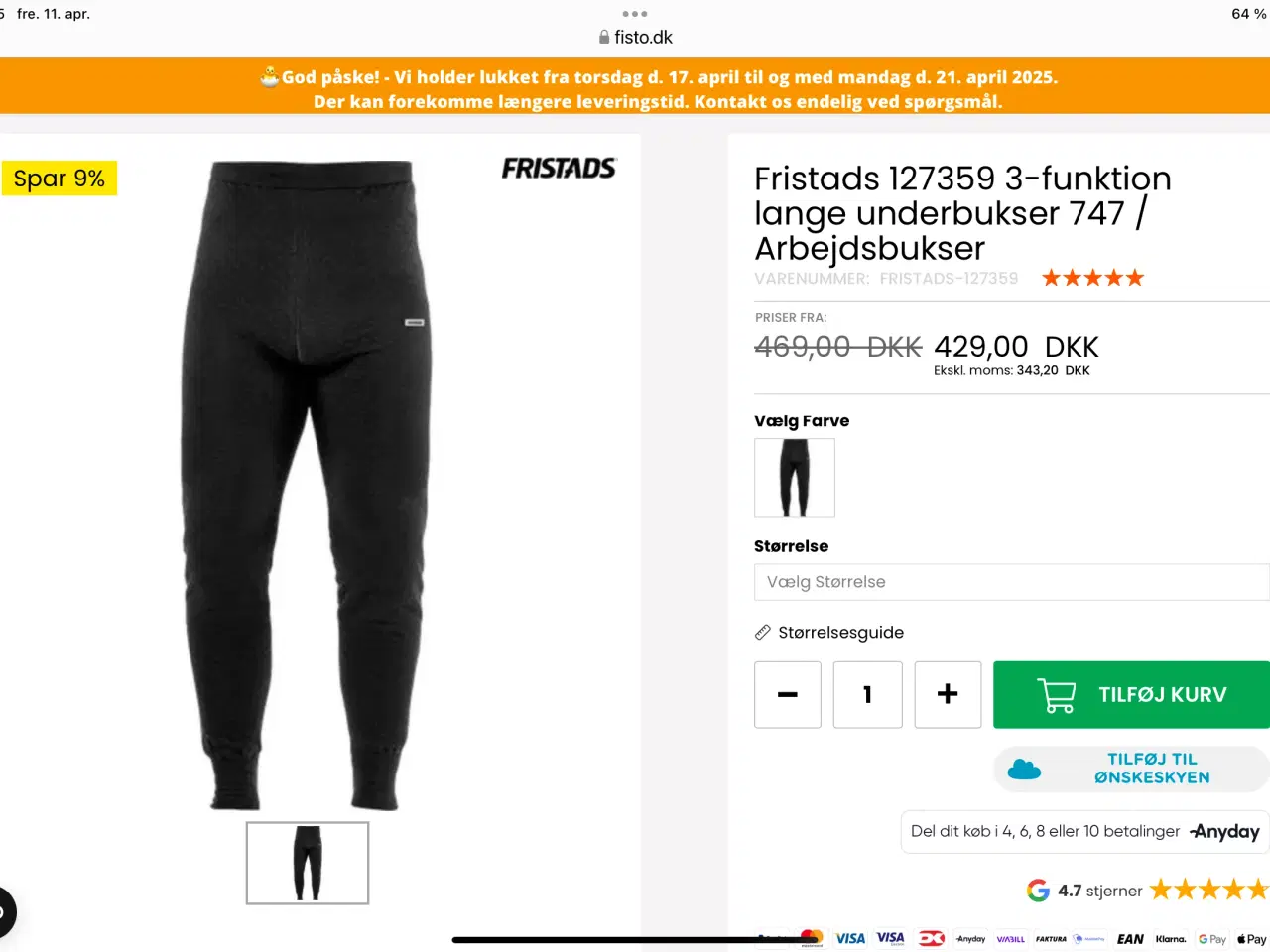Tap the three-dot multitasking menu at top
The image size is (1270, 952).
[635, 14]
